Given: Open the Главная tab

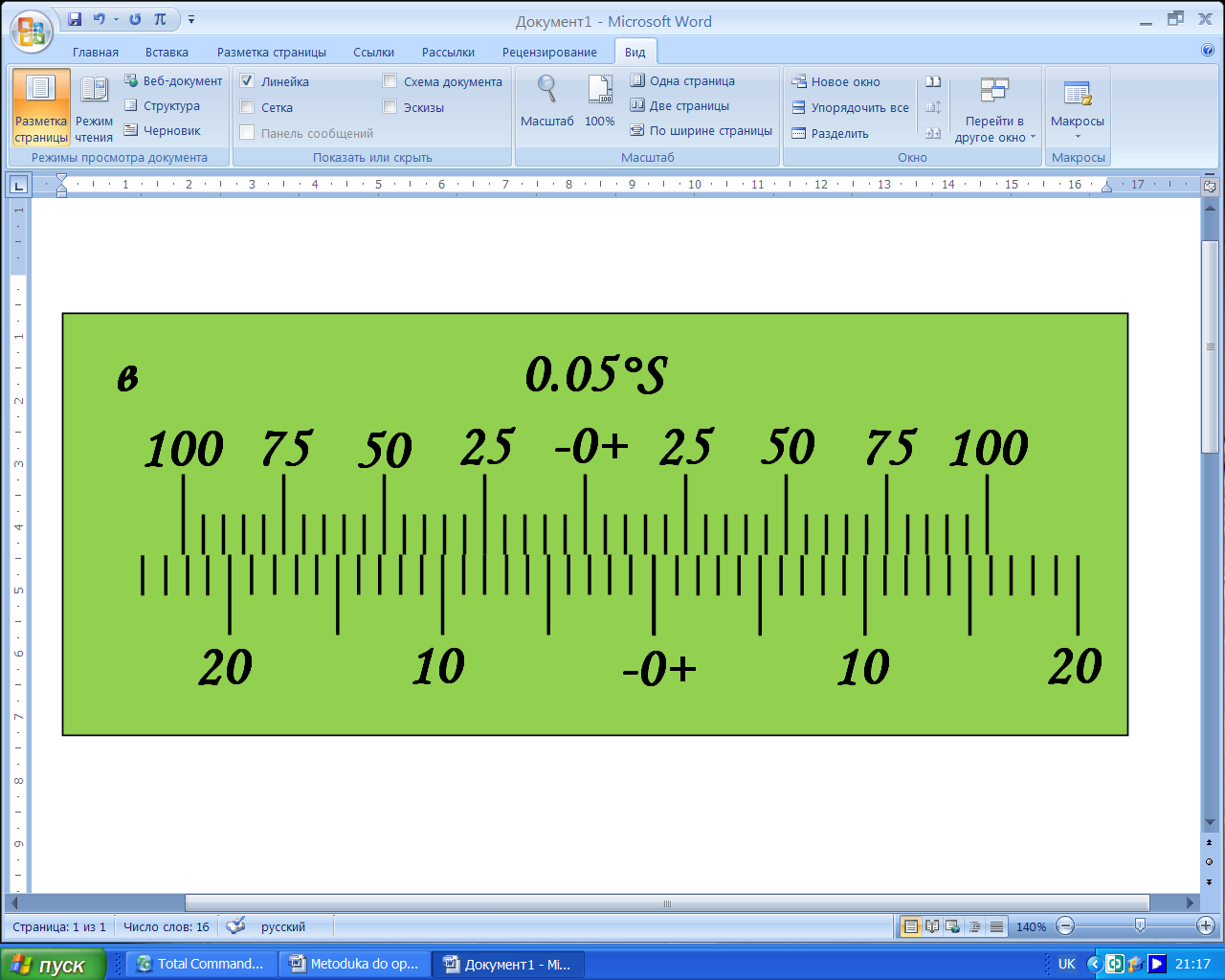Looking at the screenshot, I should pyautogui.click(x=96, y=52).
